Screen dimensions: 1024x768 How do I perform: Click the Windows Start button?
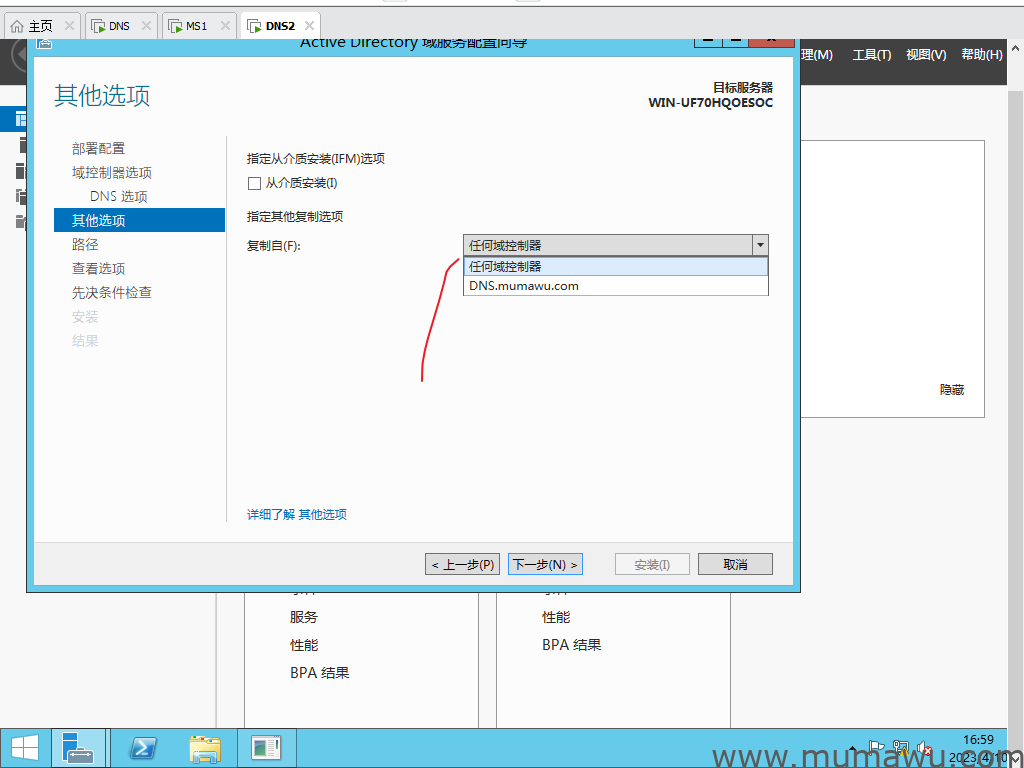click(x=24, y=747)
